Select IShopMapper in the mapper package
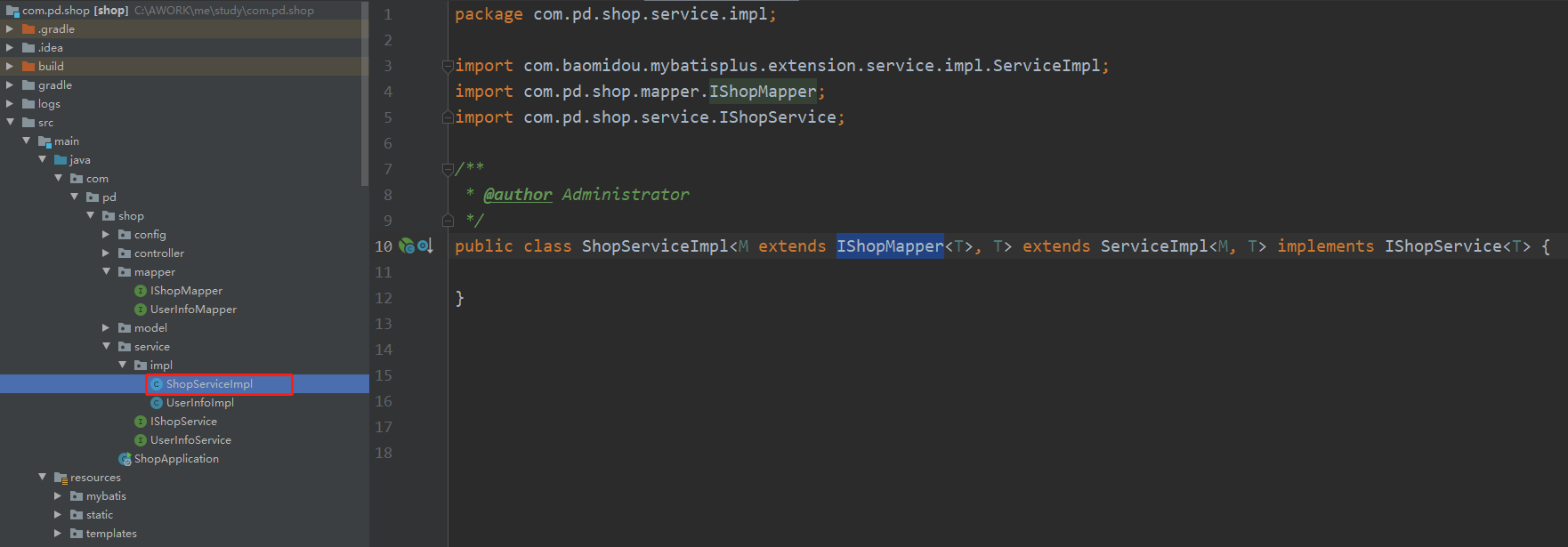Image resolution: width=1568 pixels, height=547 pixels. 186,291
